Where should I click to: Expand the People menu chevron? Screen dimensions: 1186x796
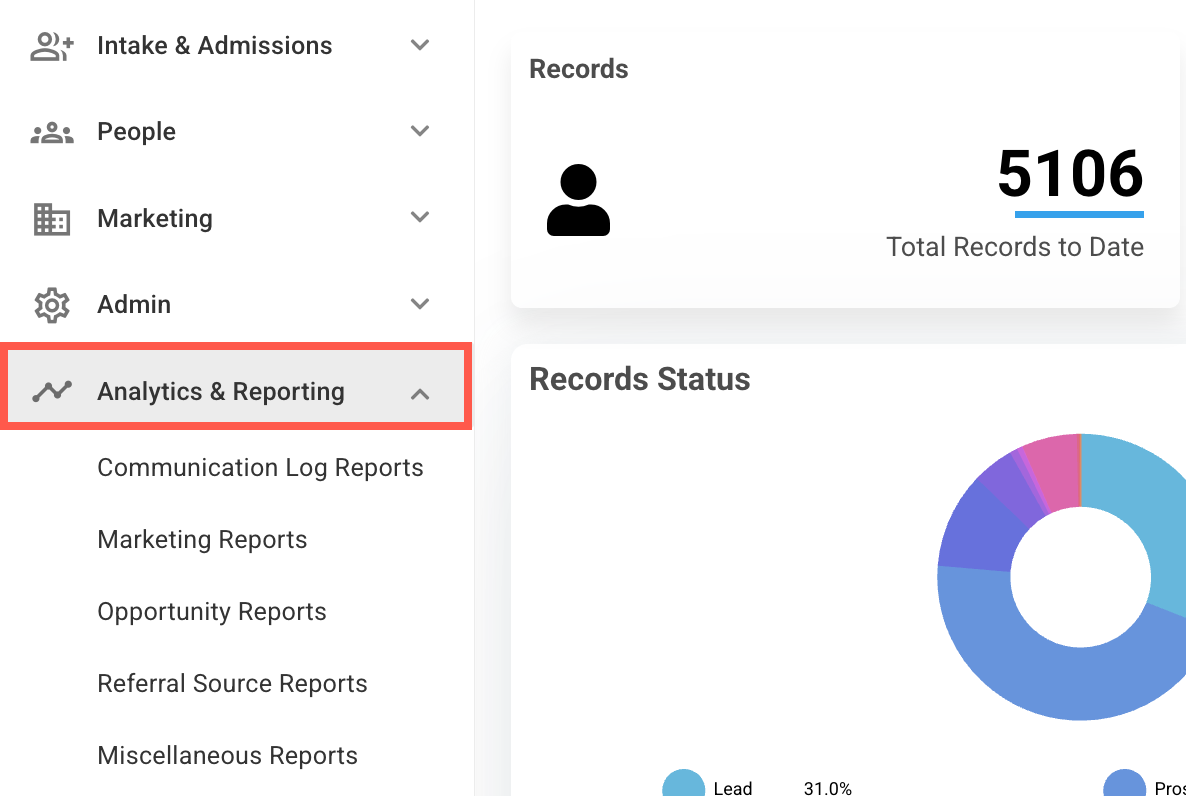tap(420, 131)
